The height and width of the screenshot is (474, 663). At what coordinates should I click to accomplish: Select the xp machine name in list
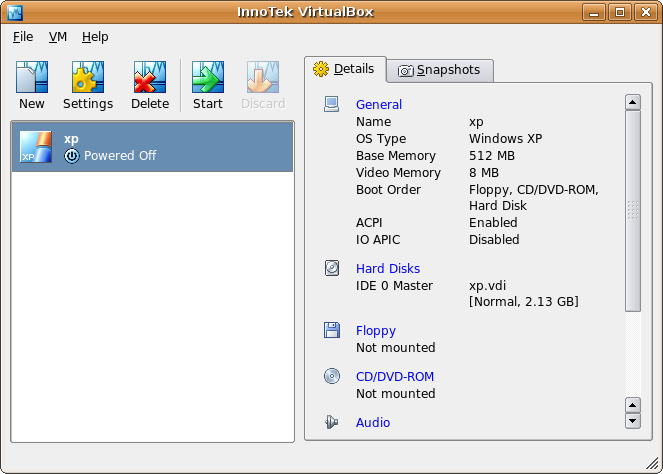click(x=71, y=139)
